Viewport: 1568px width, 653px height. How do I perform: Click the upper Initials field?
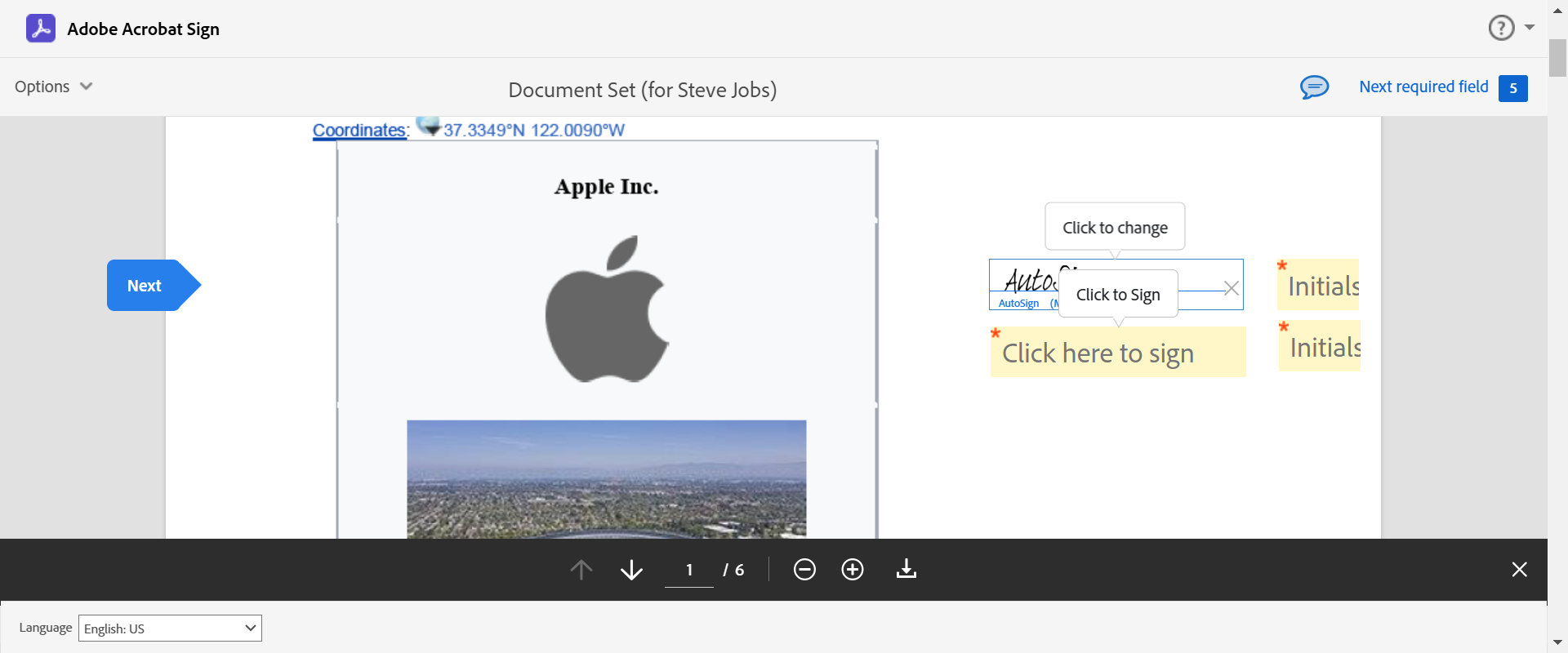[x=1318, y=285]
